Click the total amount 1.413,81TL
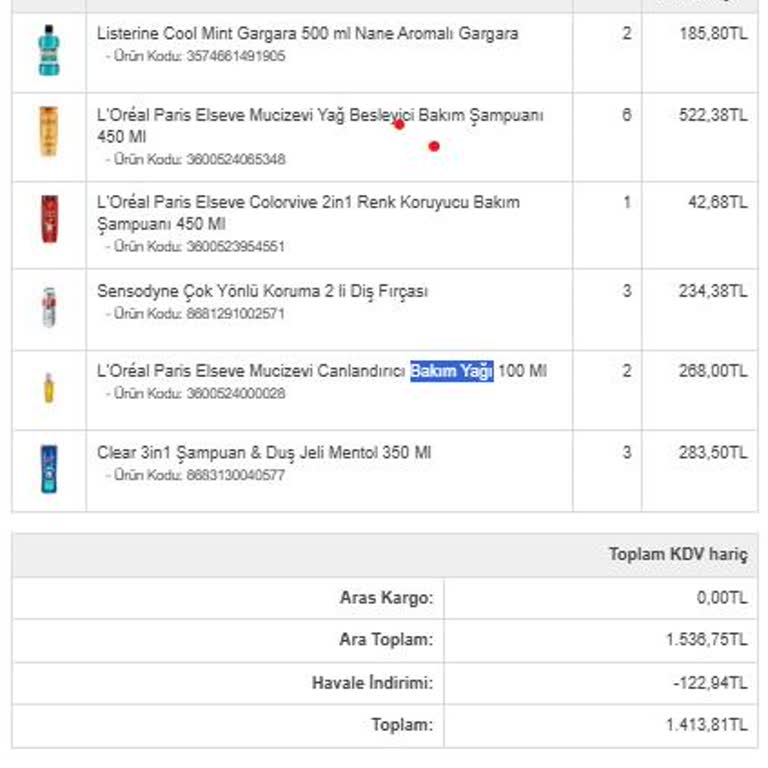 pyautogui.click(x=707, y=725)
